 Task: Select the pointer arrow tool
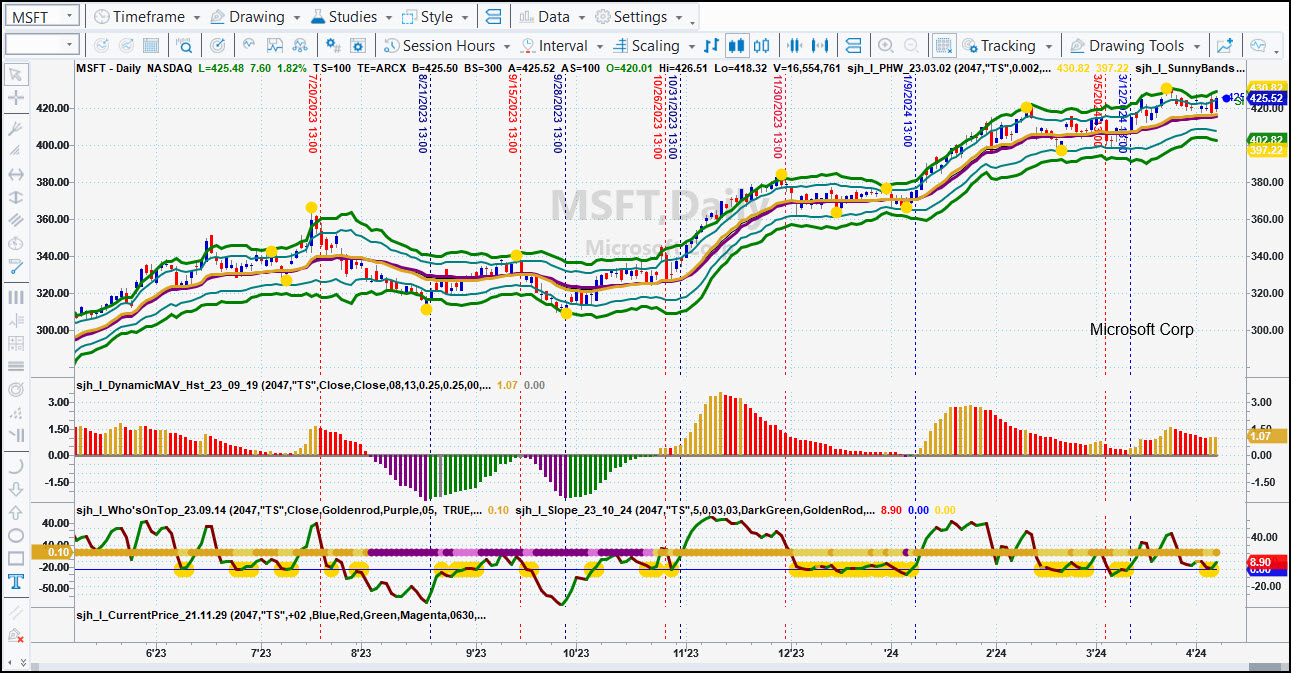click(x=16, y=74)
